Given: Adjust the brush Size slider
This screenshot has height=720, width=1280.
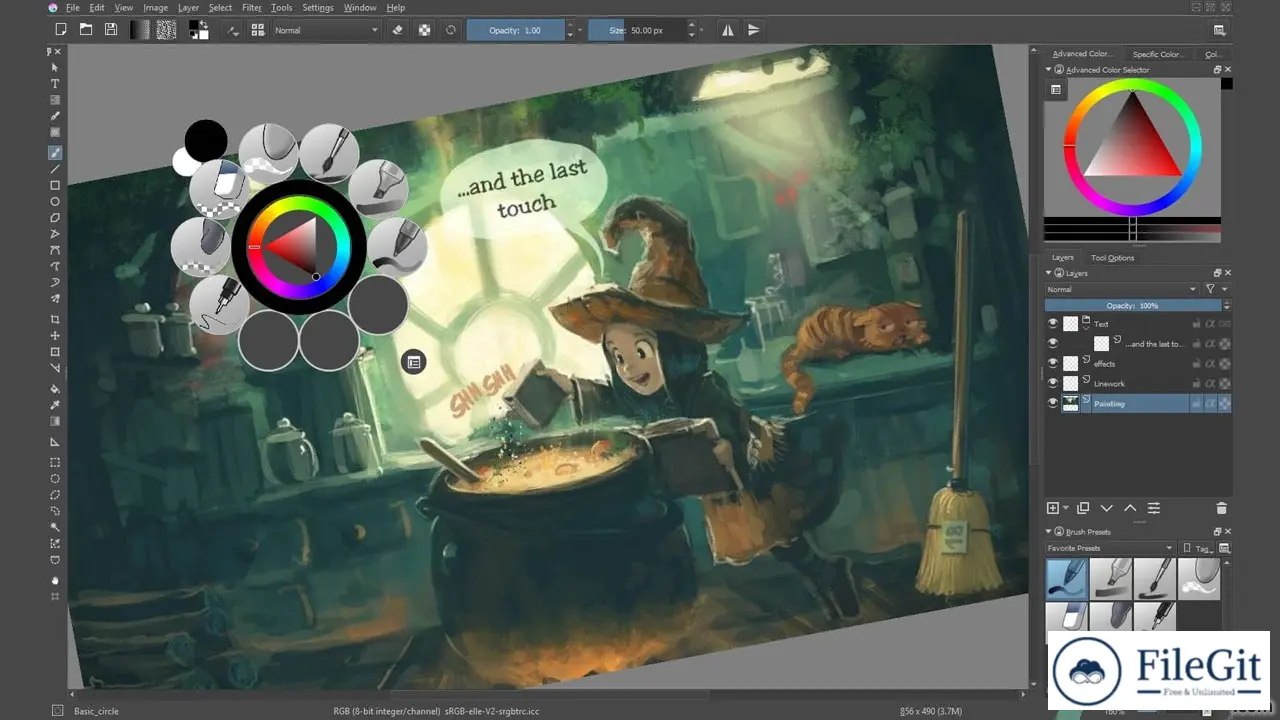Looking at the screenshot, I should point(636,30).
